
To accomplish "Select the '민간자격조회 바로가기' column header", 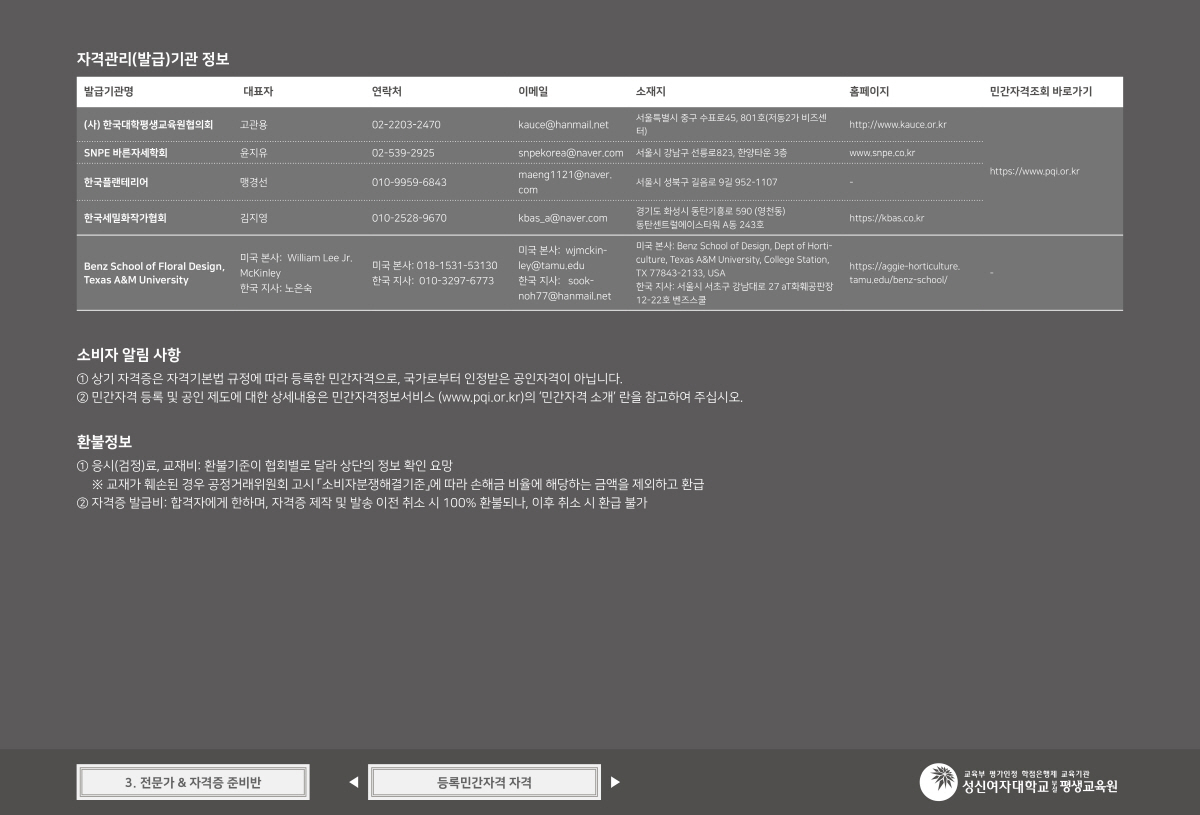I will click(x=1040, y=92).
